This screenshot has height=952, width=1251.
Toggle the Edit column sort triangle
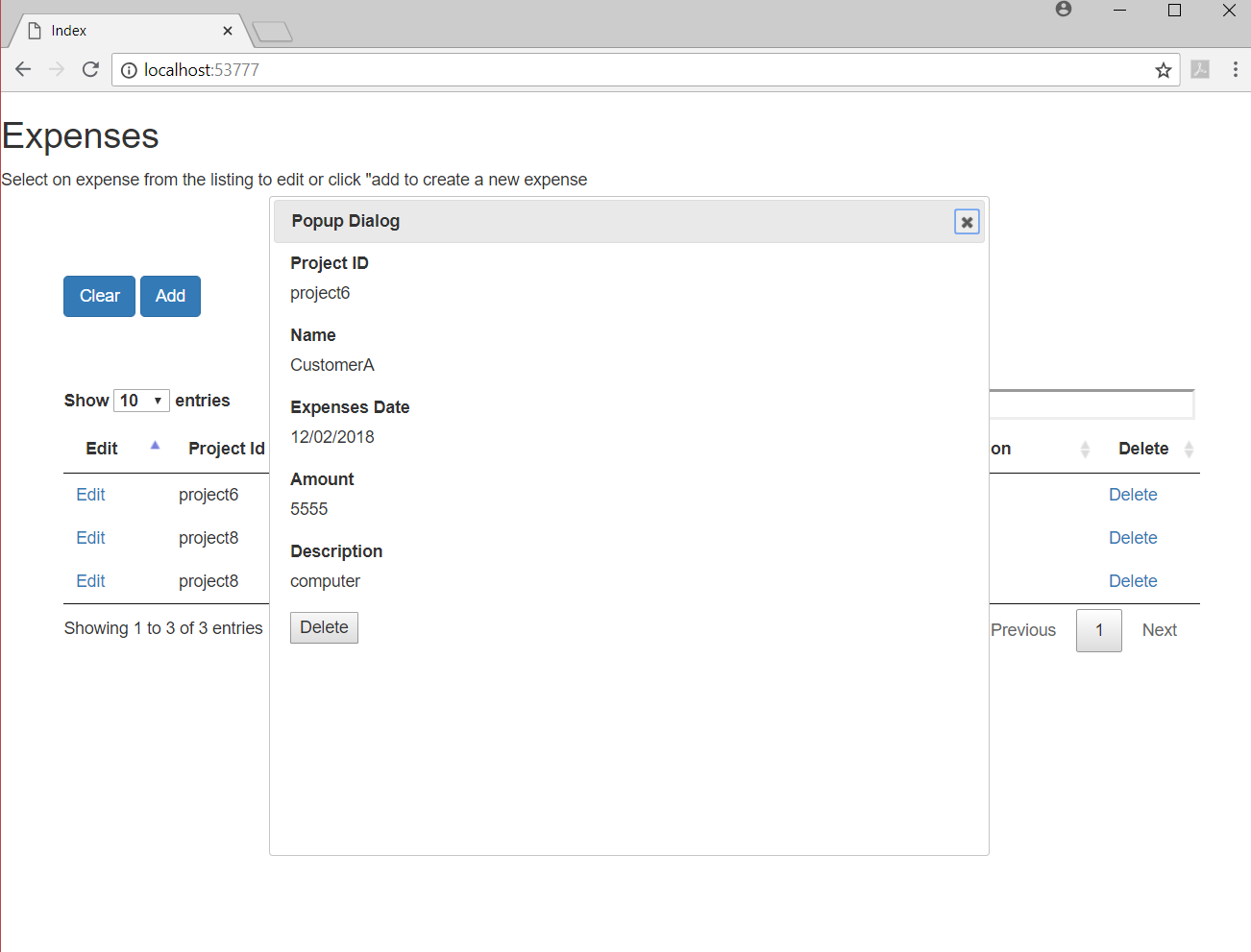(155, 446)
